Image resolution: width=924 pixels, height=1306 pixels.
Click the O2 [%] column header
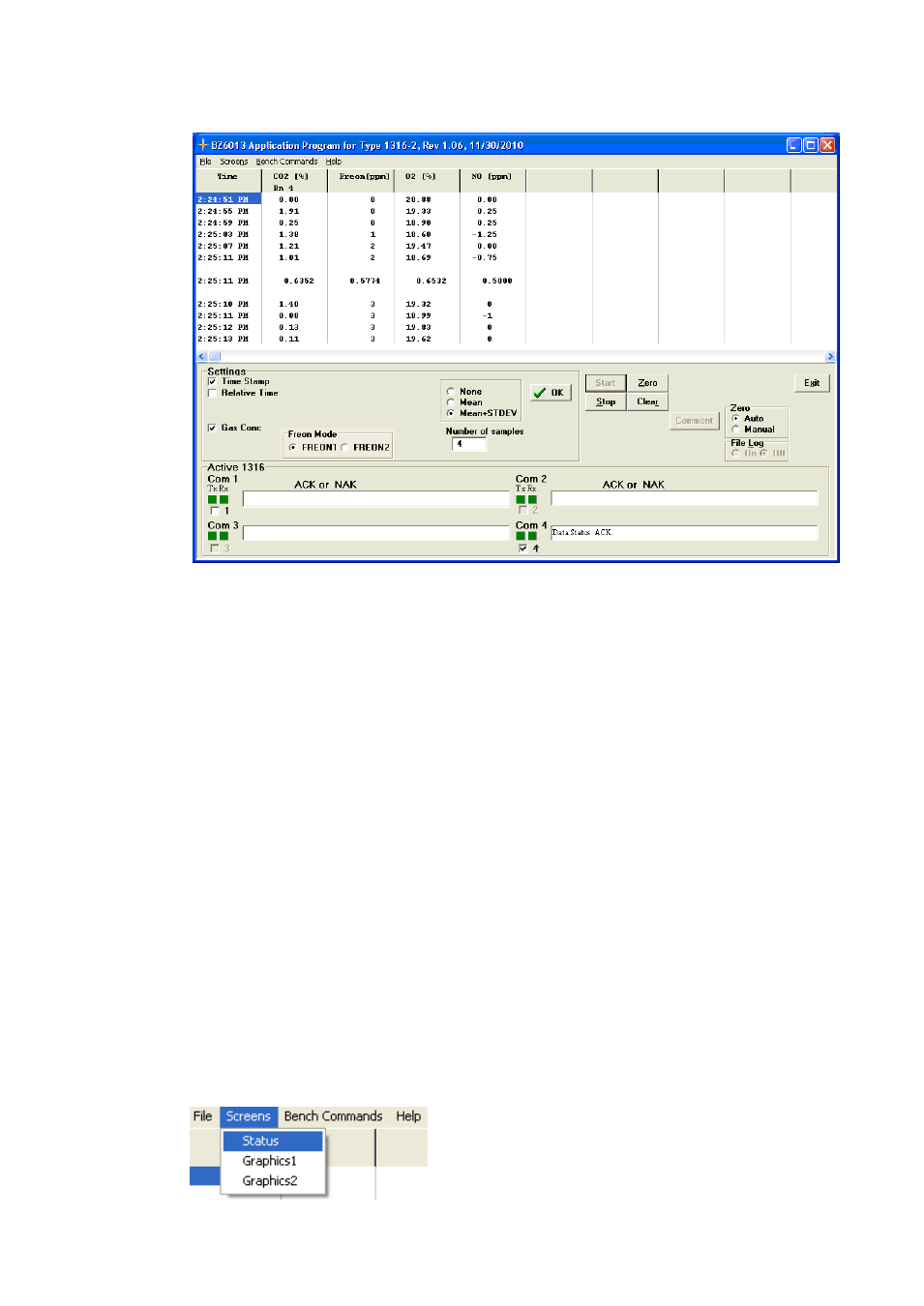[427, 181]
